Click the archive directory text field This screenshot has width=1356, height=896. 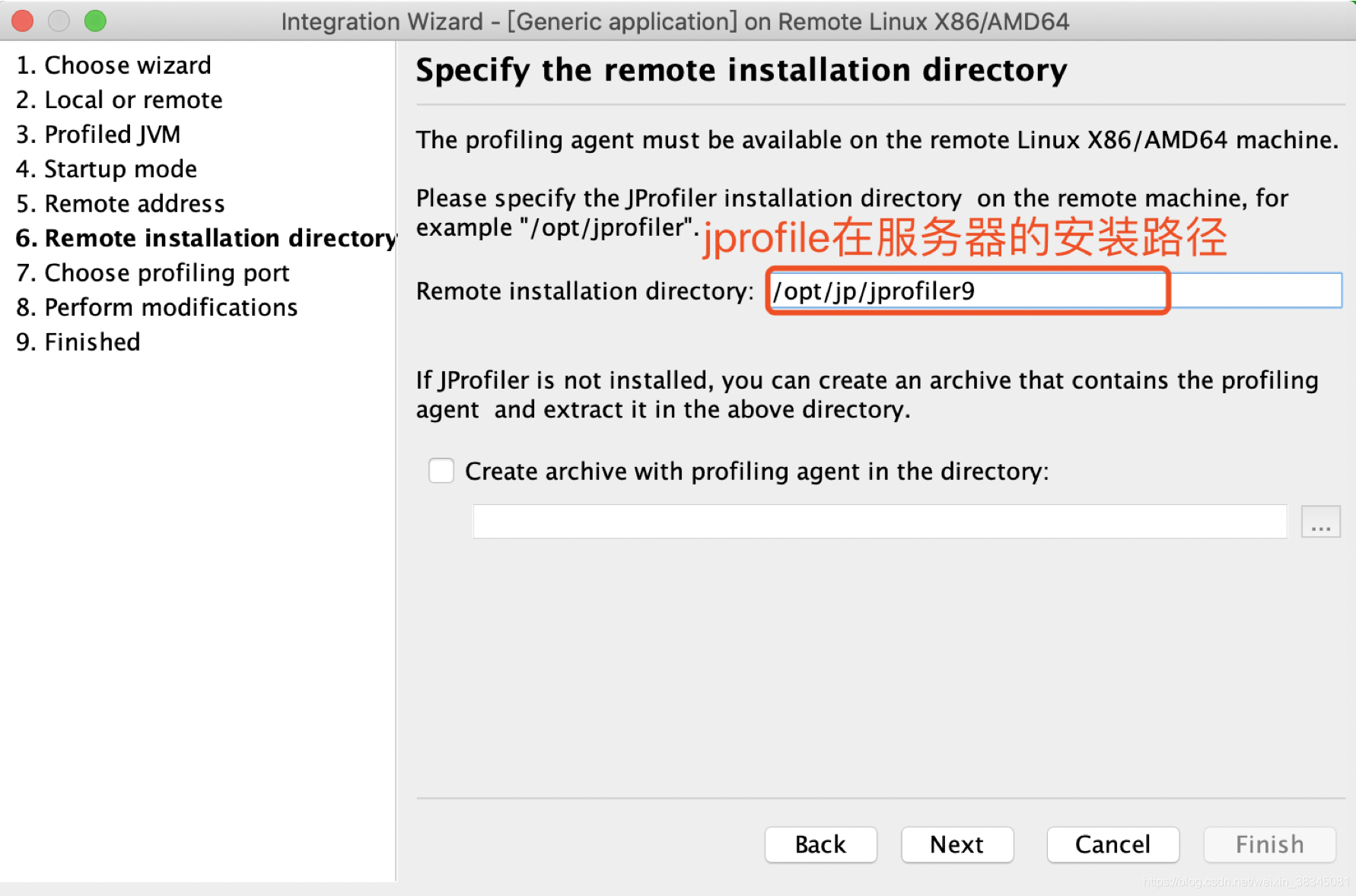point(880,521)
